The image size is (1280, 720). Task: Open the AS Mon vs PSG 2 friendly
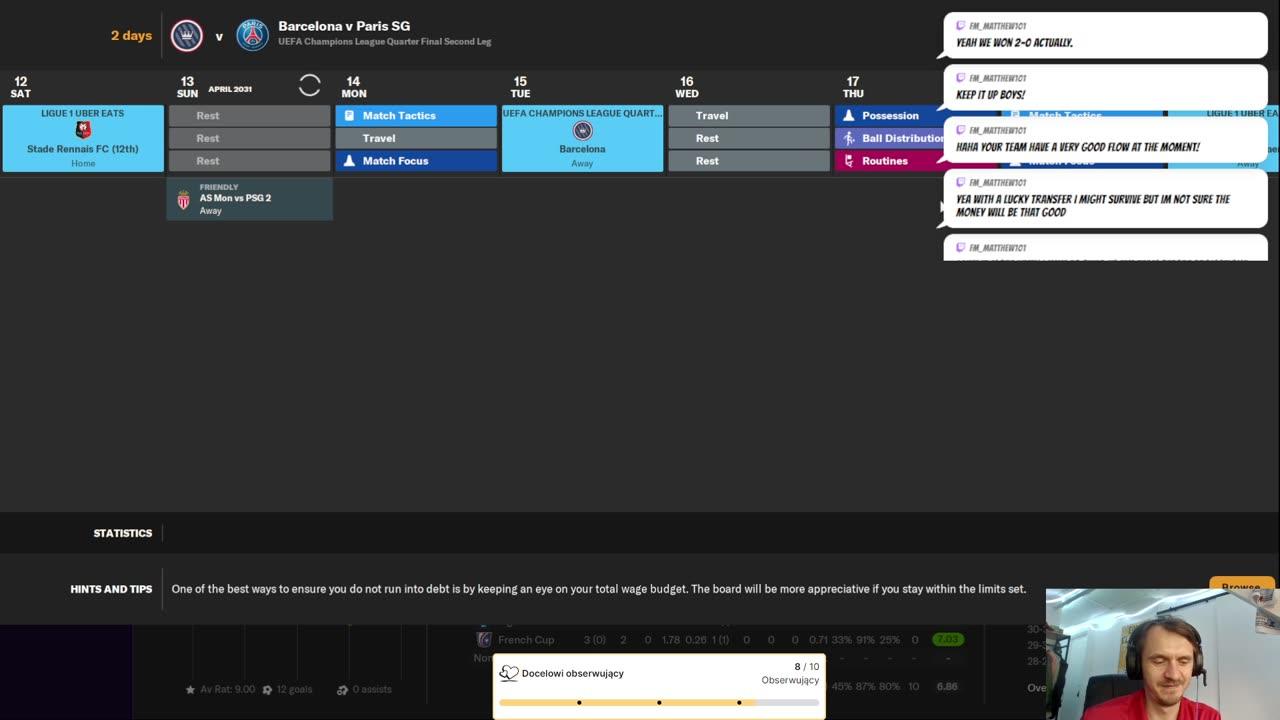(x=249, y=199)
